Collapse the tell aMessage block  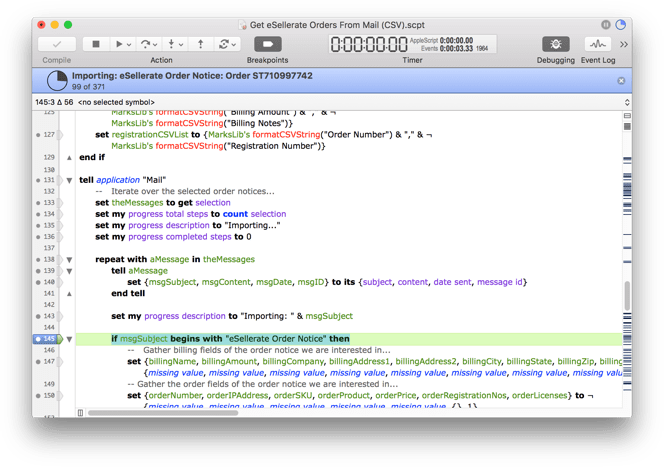[x=69, y=271]
